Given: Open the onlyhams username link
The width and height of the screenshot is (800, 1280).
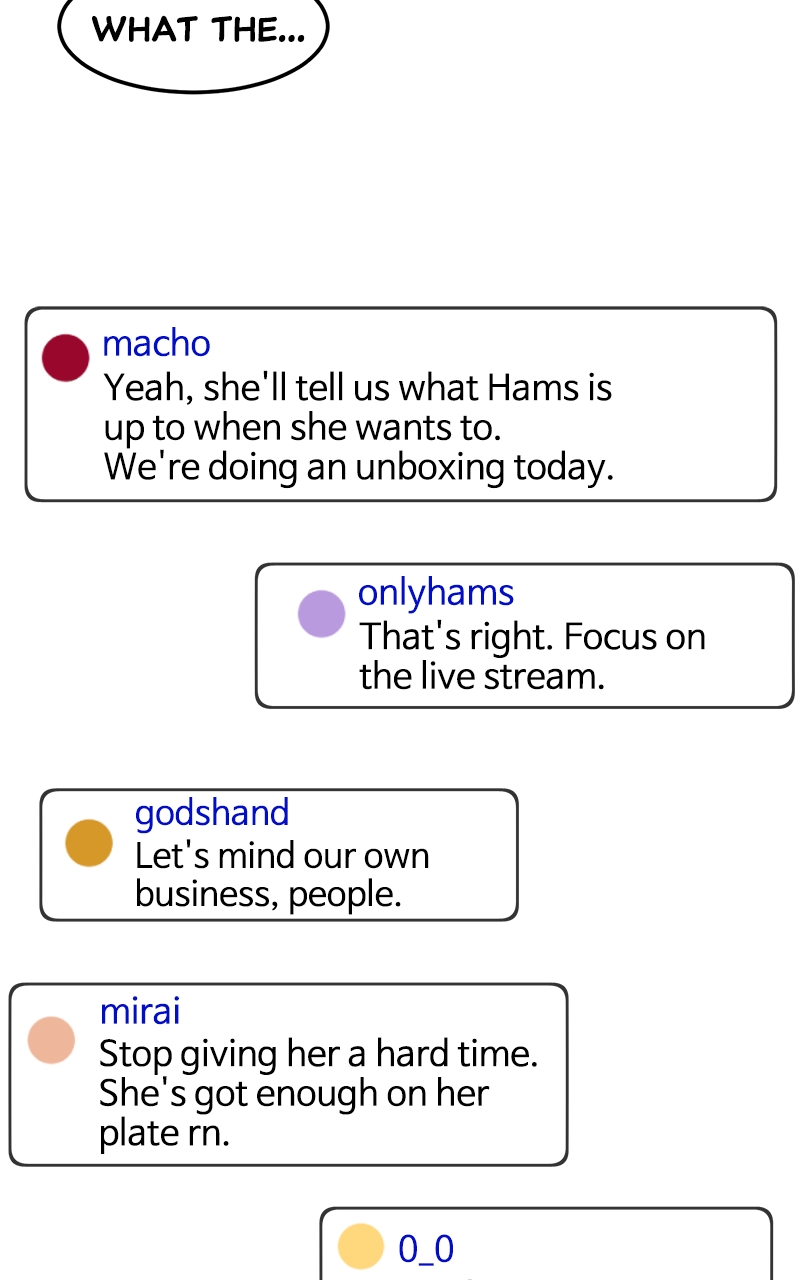Looking at the screenshot, I should tap(436, 592).
